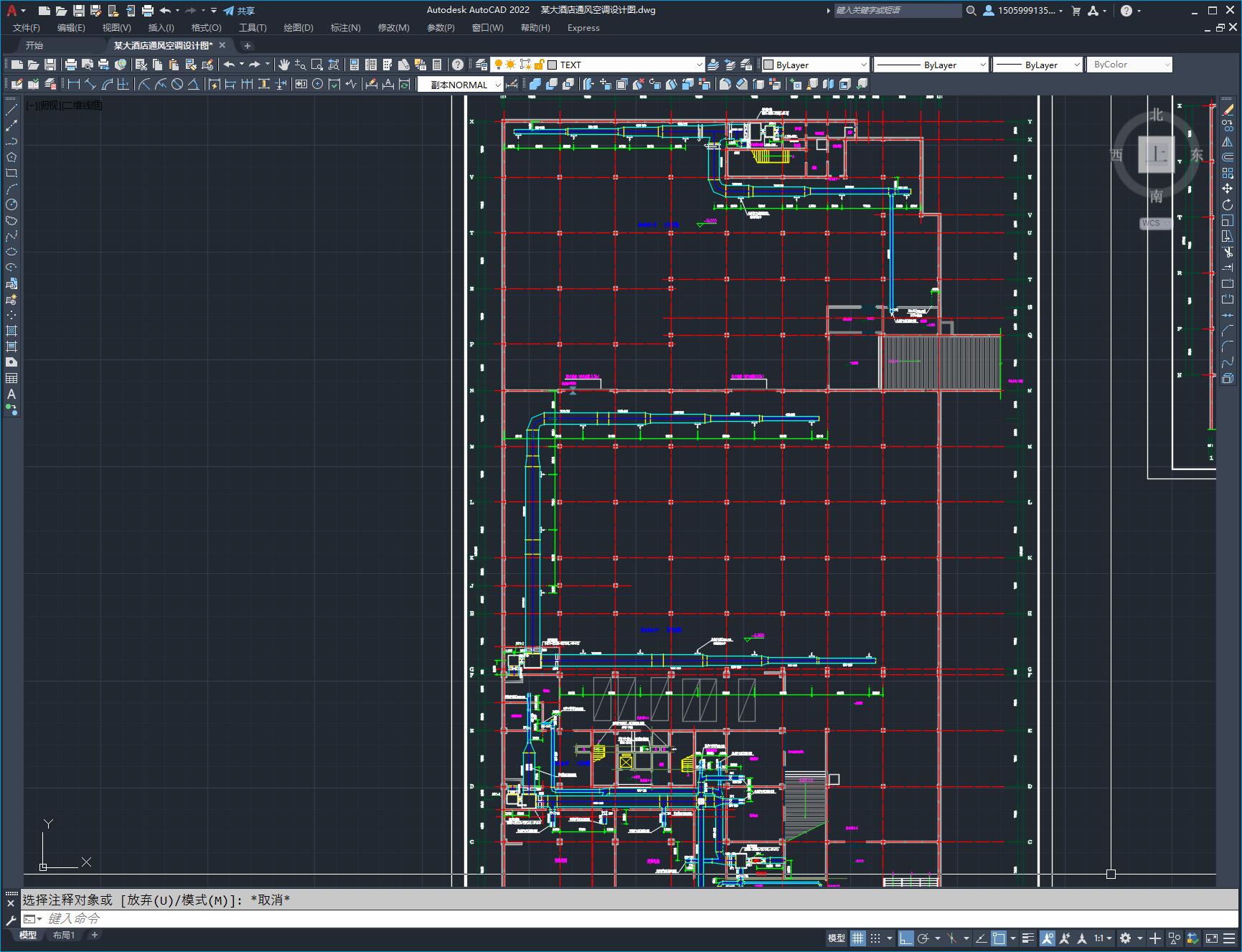The height and width of the screenshot is (952, 1242).
Task: Toggle drawing grid display in status bar
Action: pos(858,938)
